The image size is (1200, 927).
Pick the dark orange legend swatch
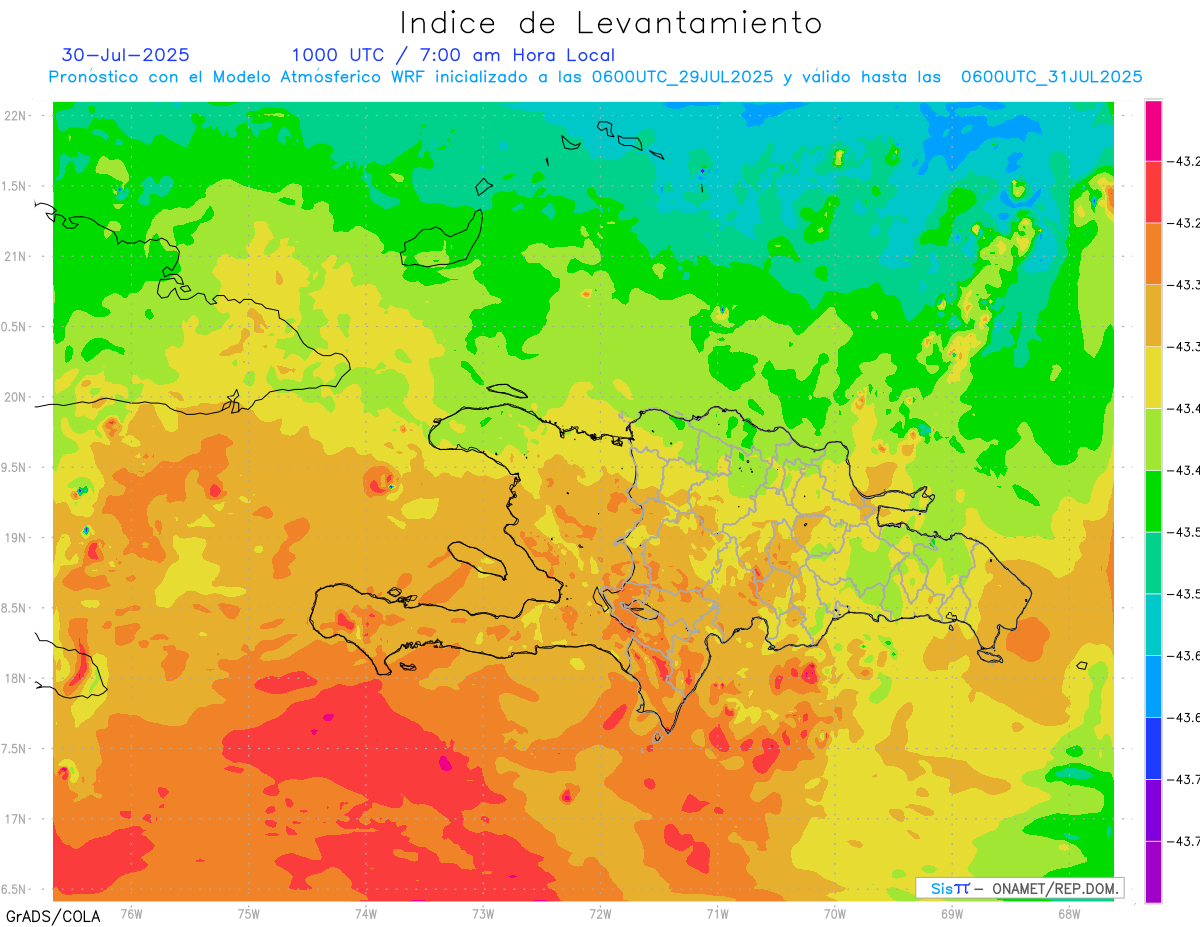coord(1153,254)
